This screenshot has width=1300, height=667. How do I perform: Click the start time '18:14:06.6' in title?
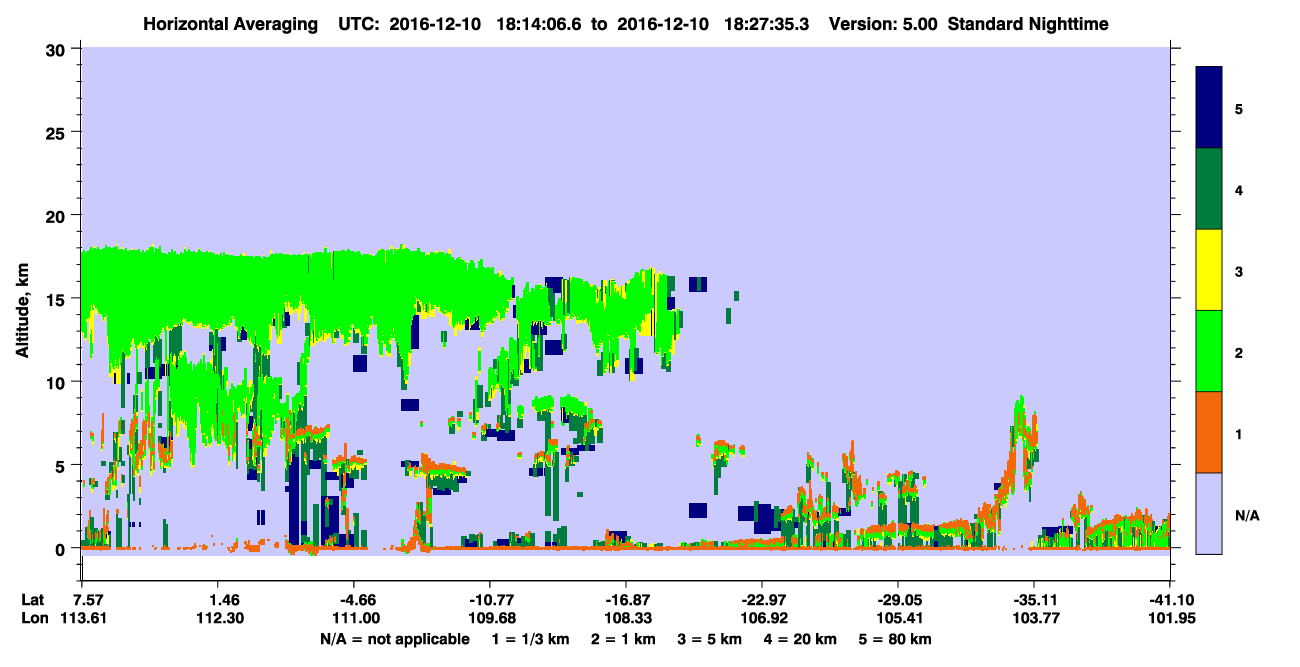click(541, 23)
